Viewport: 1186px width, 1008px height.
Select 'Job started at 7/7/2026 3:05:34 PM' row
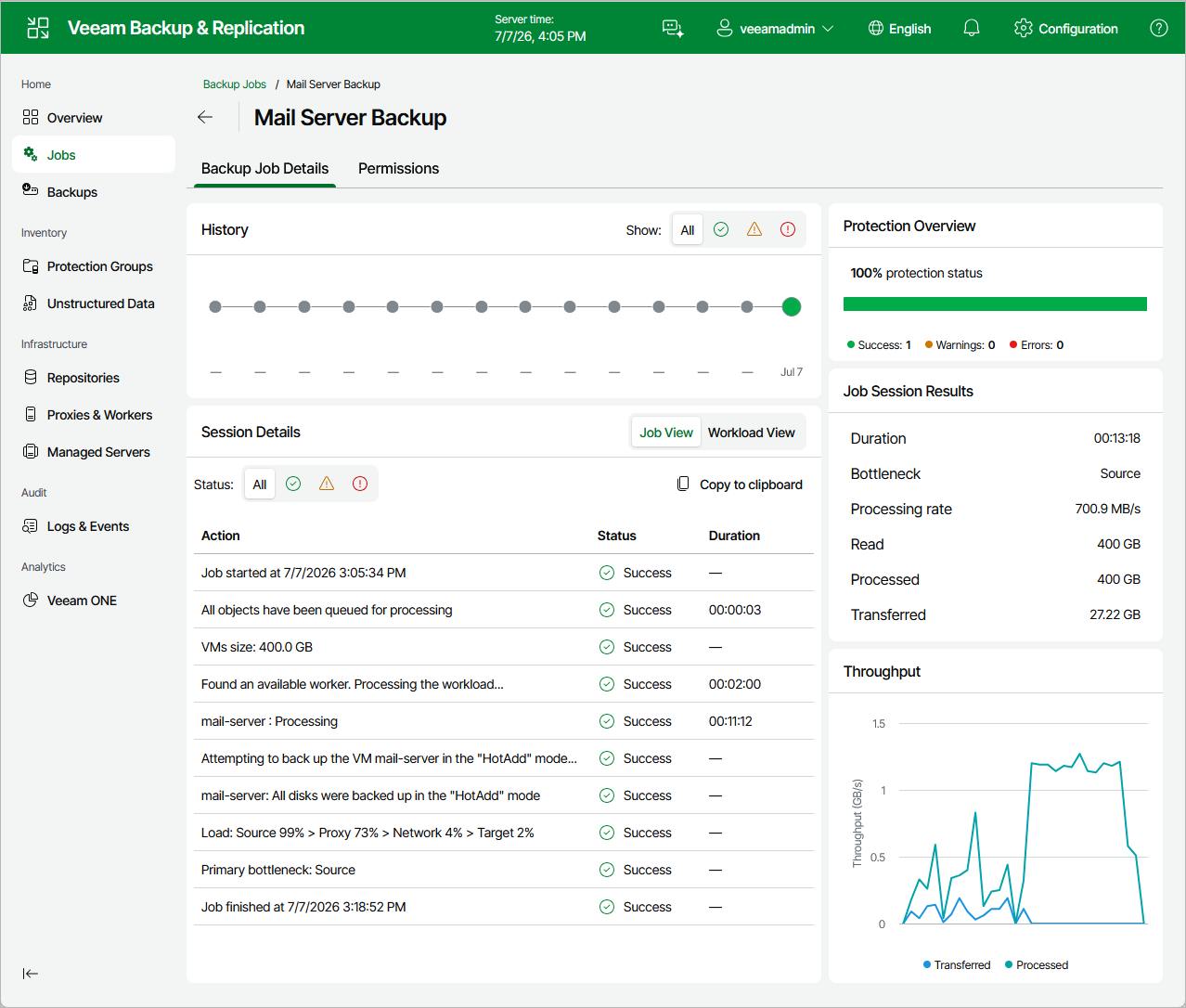504,573
